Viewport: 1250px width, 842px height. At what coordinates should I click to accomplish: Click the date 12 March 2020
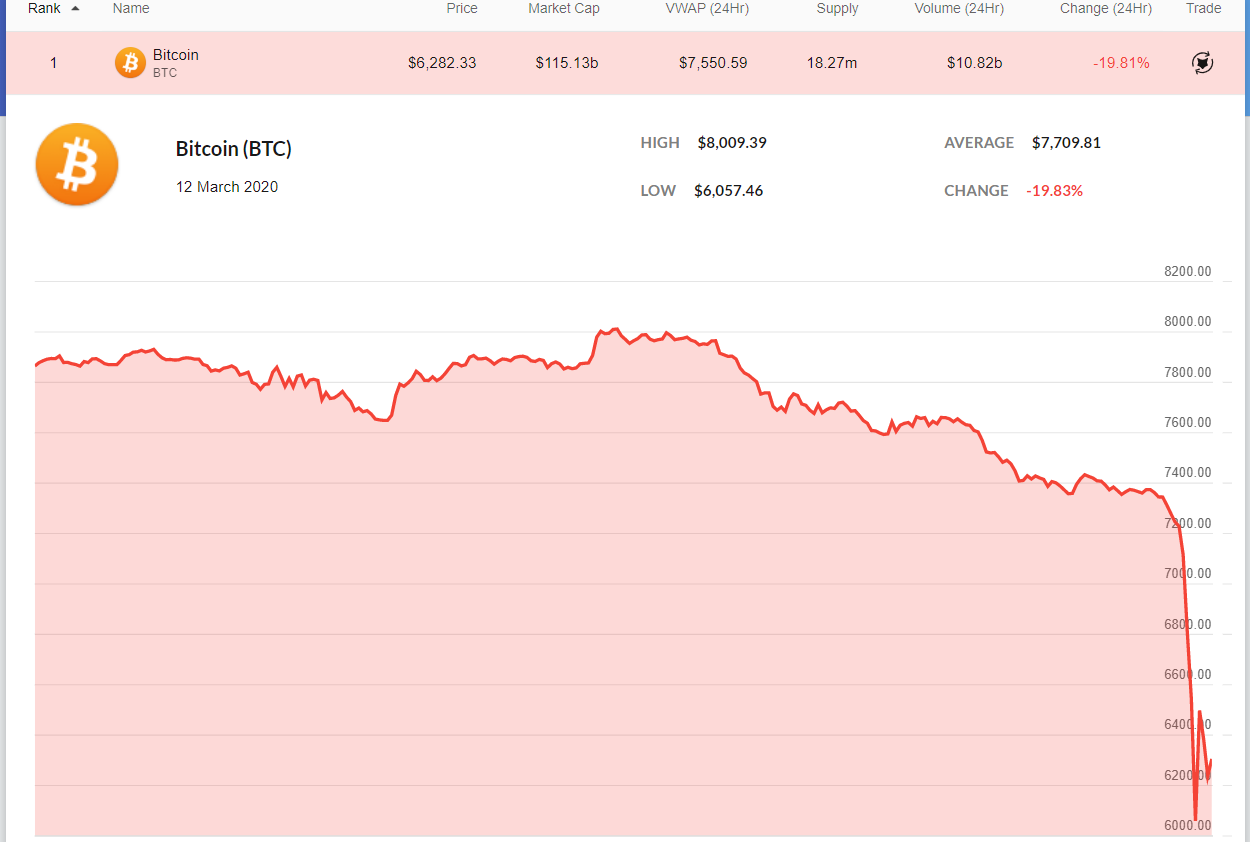click(x=227, y=187)
